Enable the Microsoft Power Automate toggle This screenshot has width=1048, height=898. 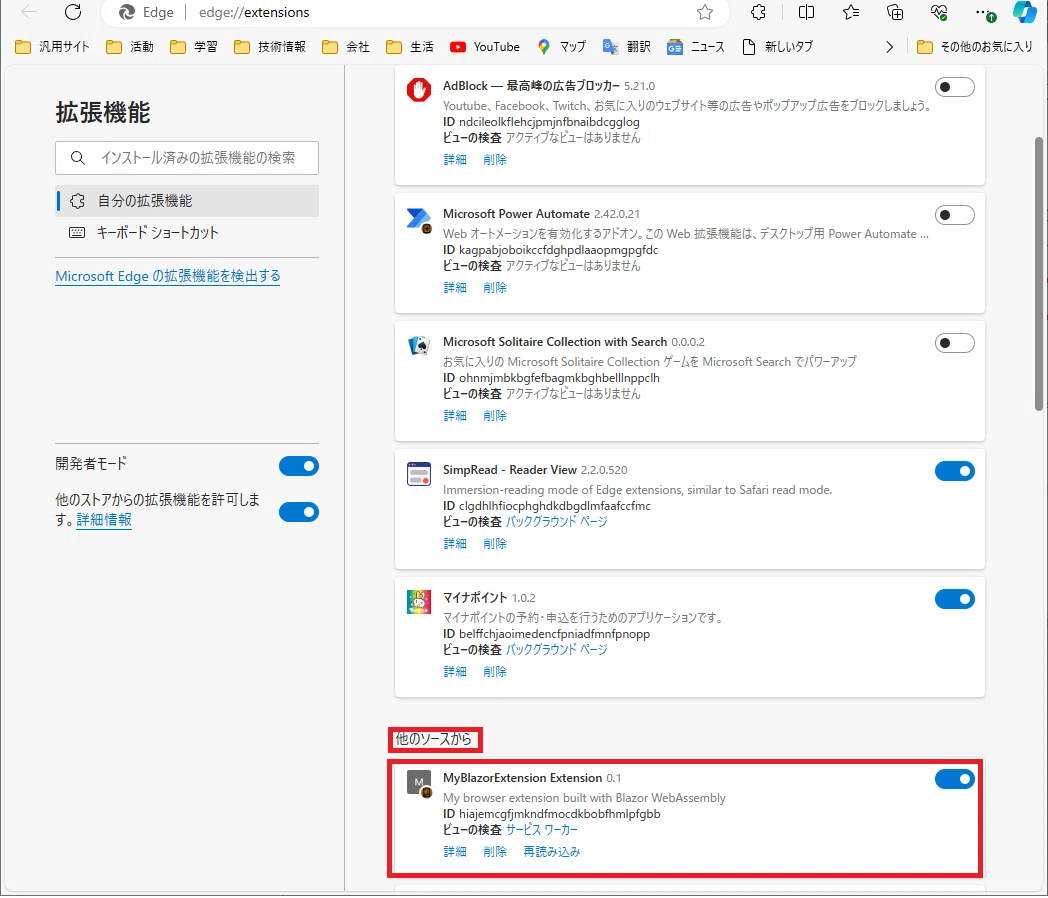tap(954, 215)
